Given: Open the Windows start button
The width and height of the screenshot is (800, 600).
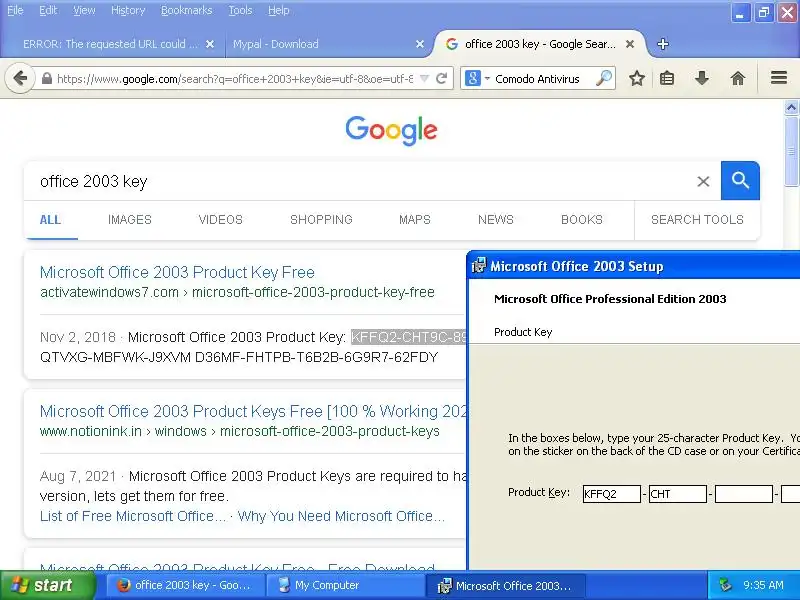Looking at the screenshot, I should coord(47,585).
